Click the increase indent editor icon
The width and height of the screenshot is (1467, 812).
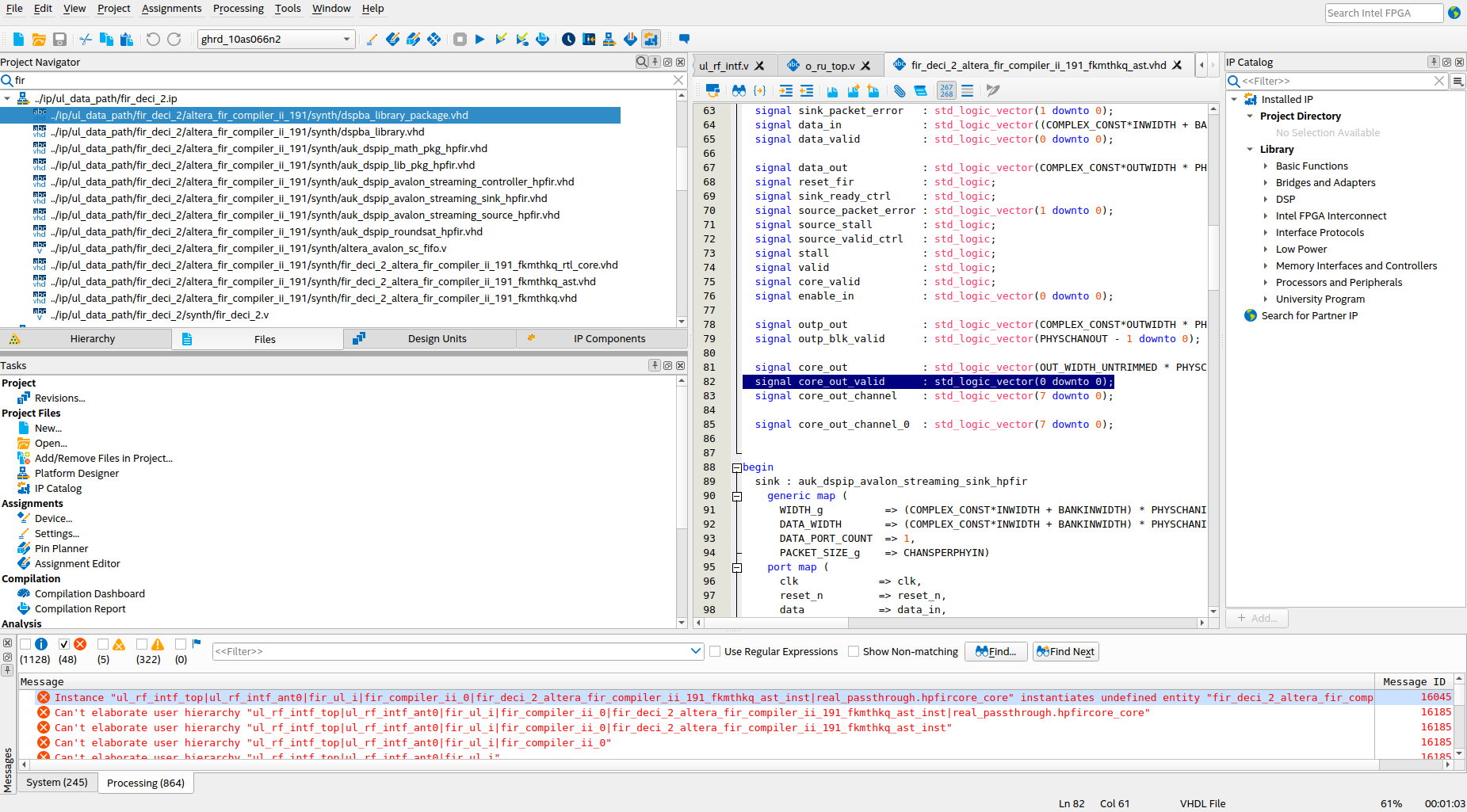pyautogui.click(x=785, y=90)
